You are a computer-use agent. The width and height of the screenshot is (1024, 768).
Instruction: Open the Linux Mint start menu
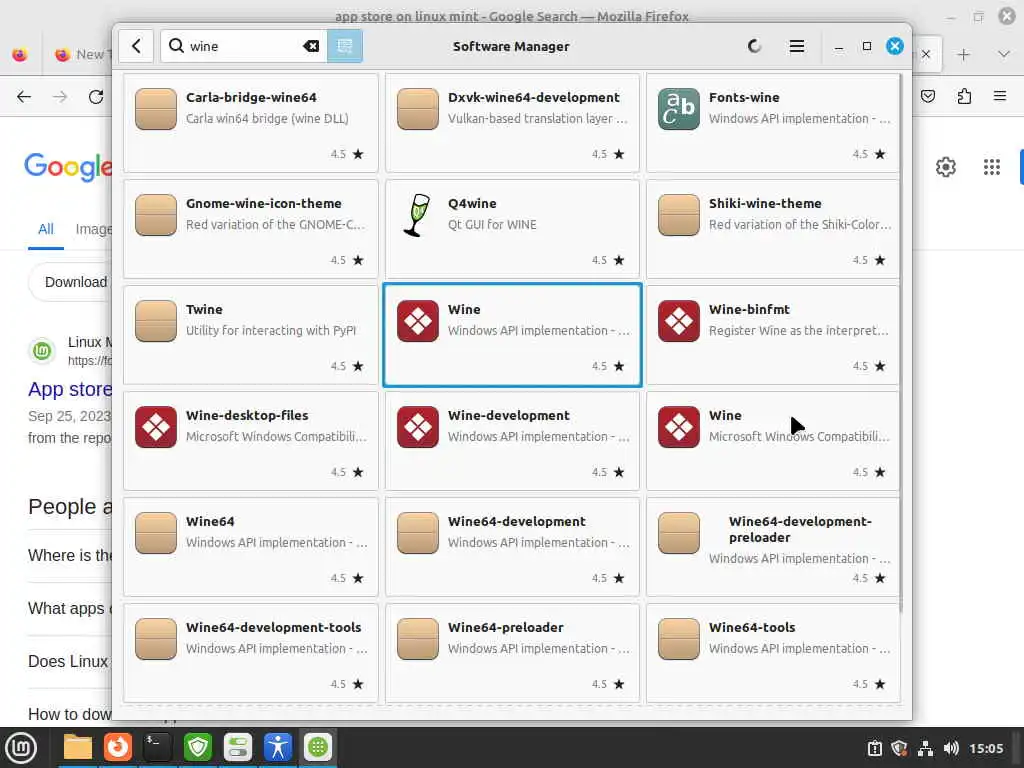click(21, 748)
